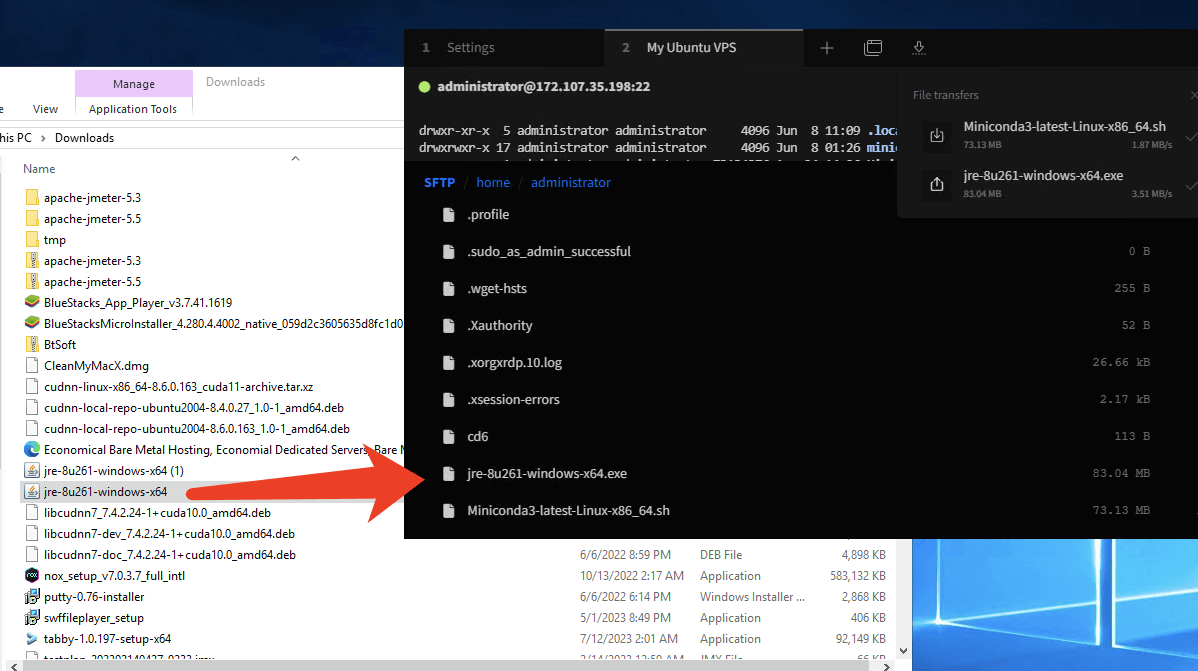Viewport: 1198px width, 671px height.
Task: Open the Manage ribbon tab in File Explorer
Action: (134, 83)
